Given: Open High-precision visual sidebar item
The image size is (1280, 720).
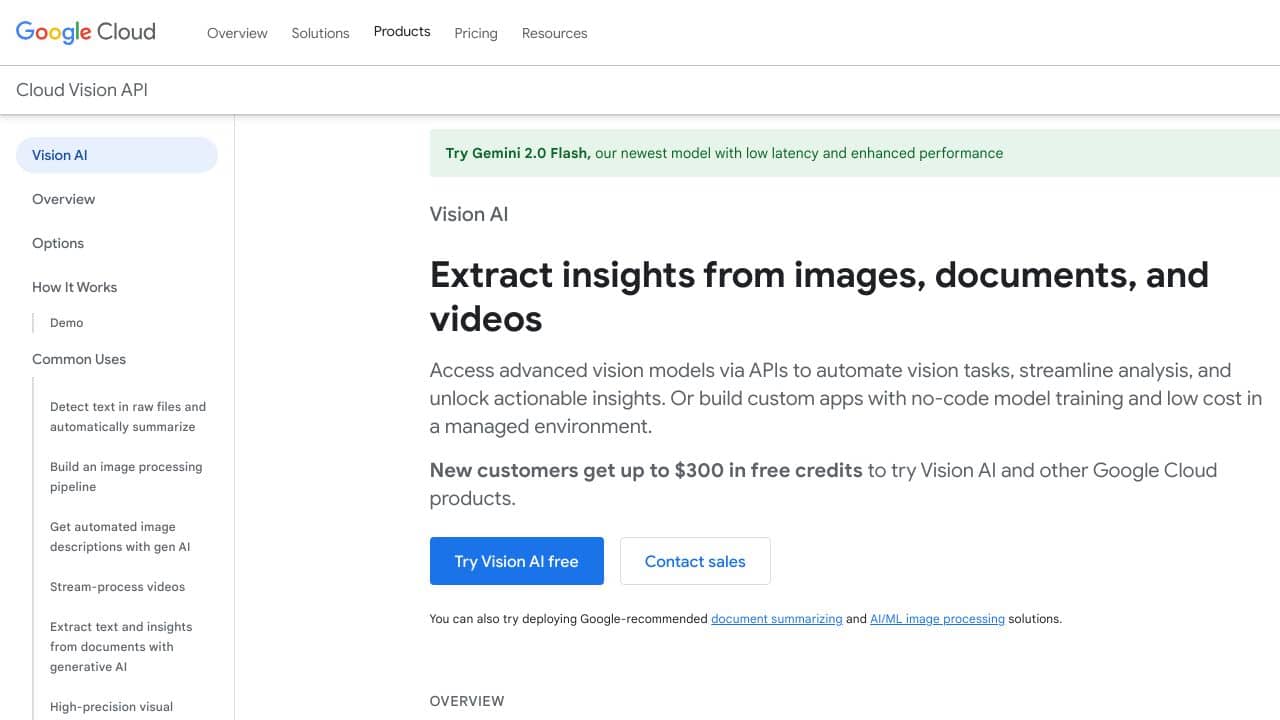Looking at the screenshot, I should (x=111, y=707).
